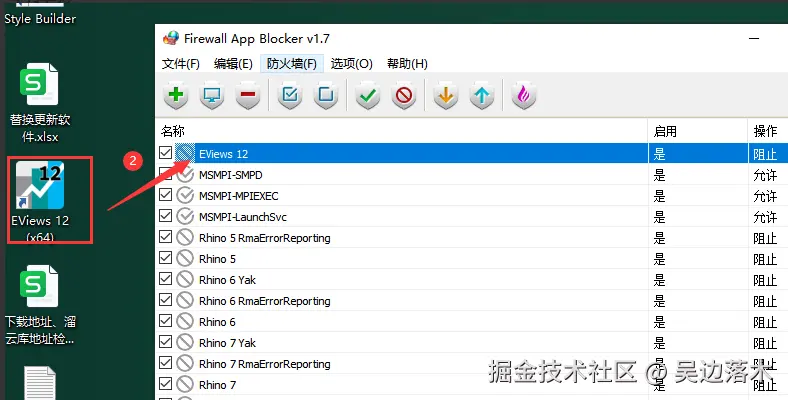Click the 阻止 action cell for EViews 12
Screen dimensions: 788x400
pyautogui.click(x=765, y=154)
